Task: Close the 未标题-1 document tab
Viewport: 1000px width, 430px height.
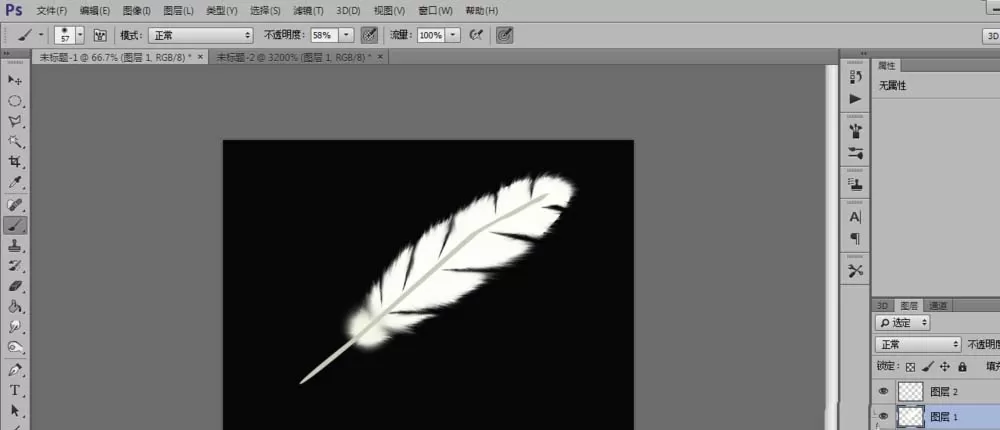Action: tap(200, 57)
